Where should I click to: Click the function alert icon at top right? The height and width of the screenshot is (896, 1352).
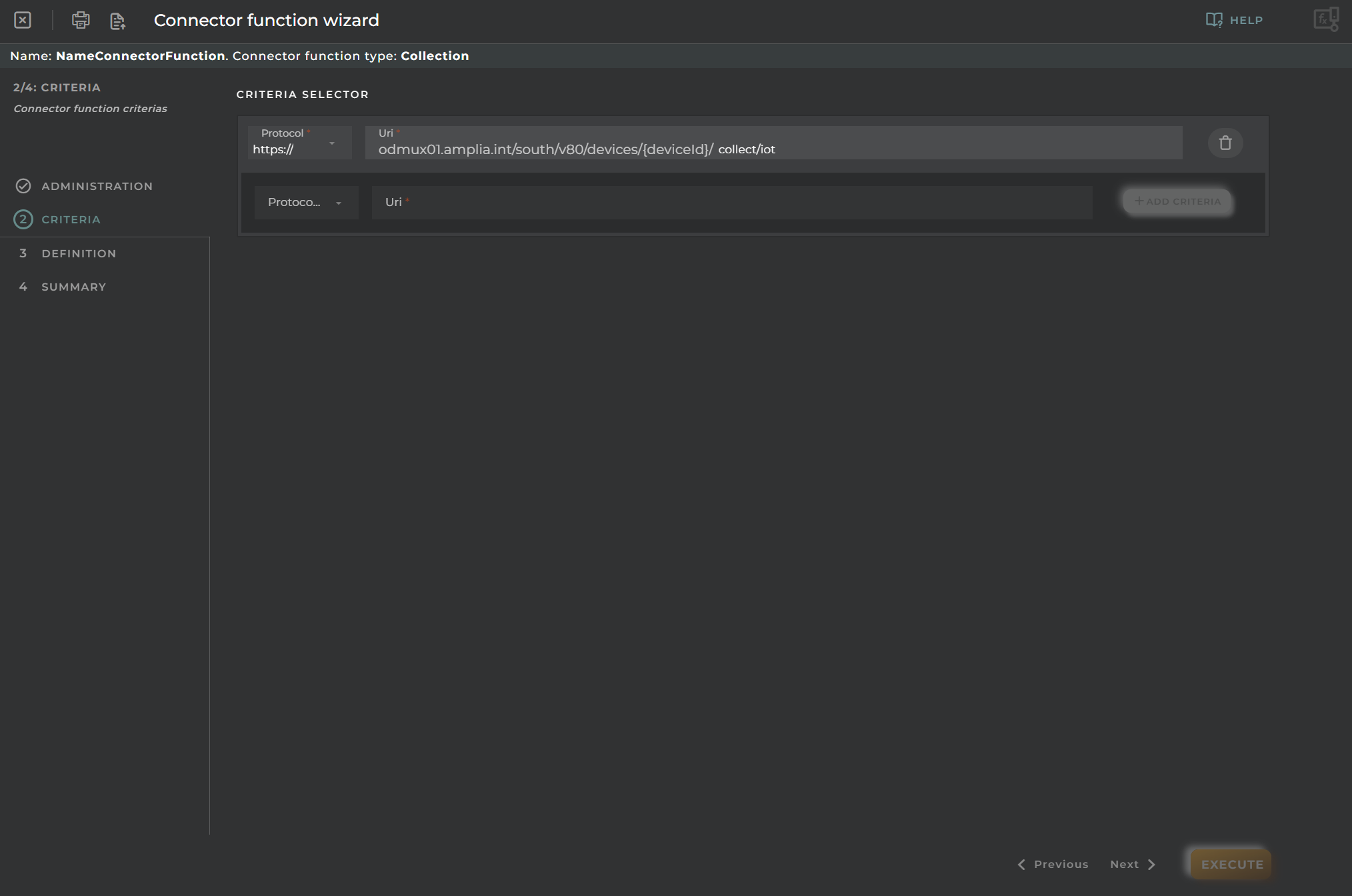[x=1325, y=19]
